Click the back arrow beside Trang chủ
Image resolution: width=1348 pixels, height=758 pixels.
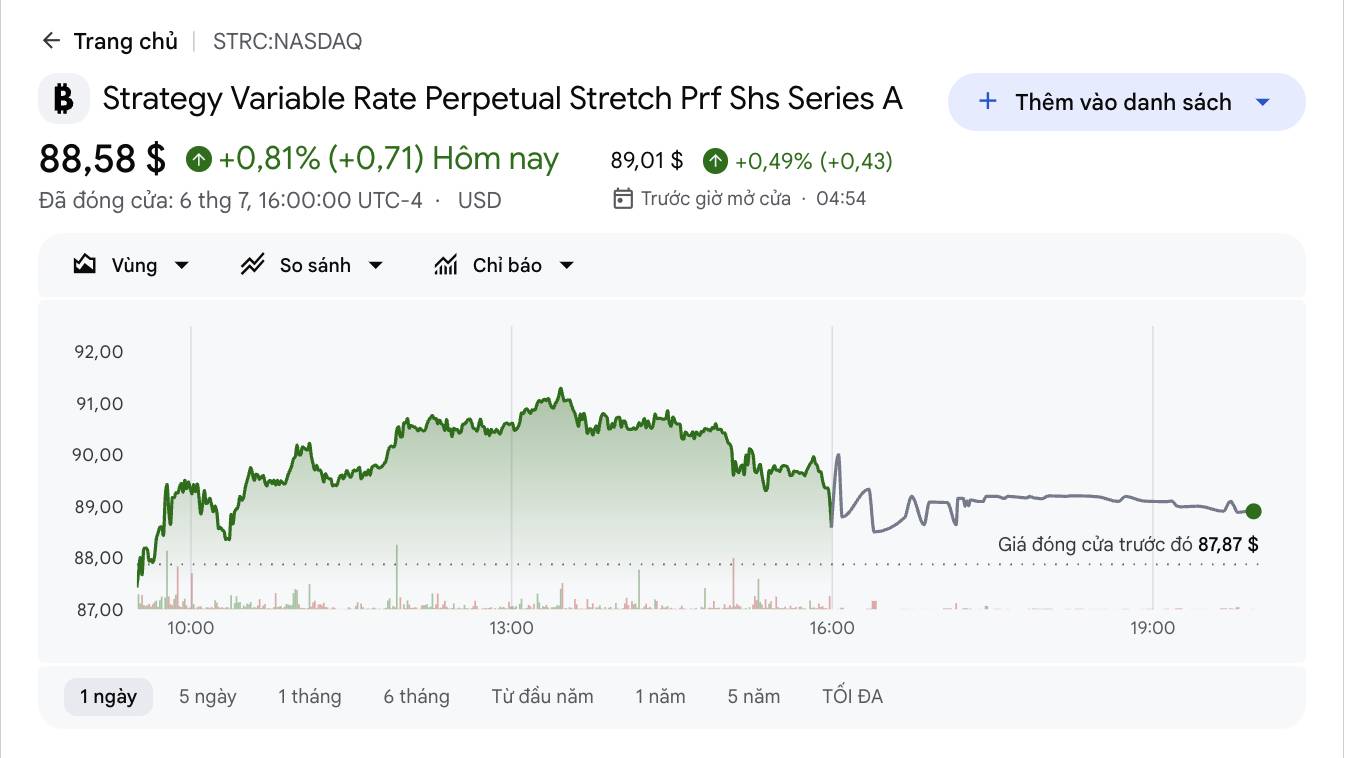[51, 41]
